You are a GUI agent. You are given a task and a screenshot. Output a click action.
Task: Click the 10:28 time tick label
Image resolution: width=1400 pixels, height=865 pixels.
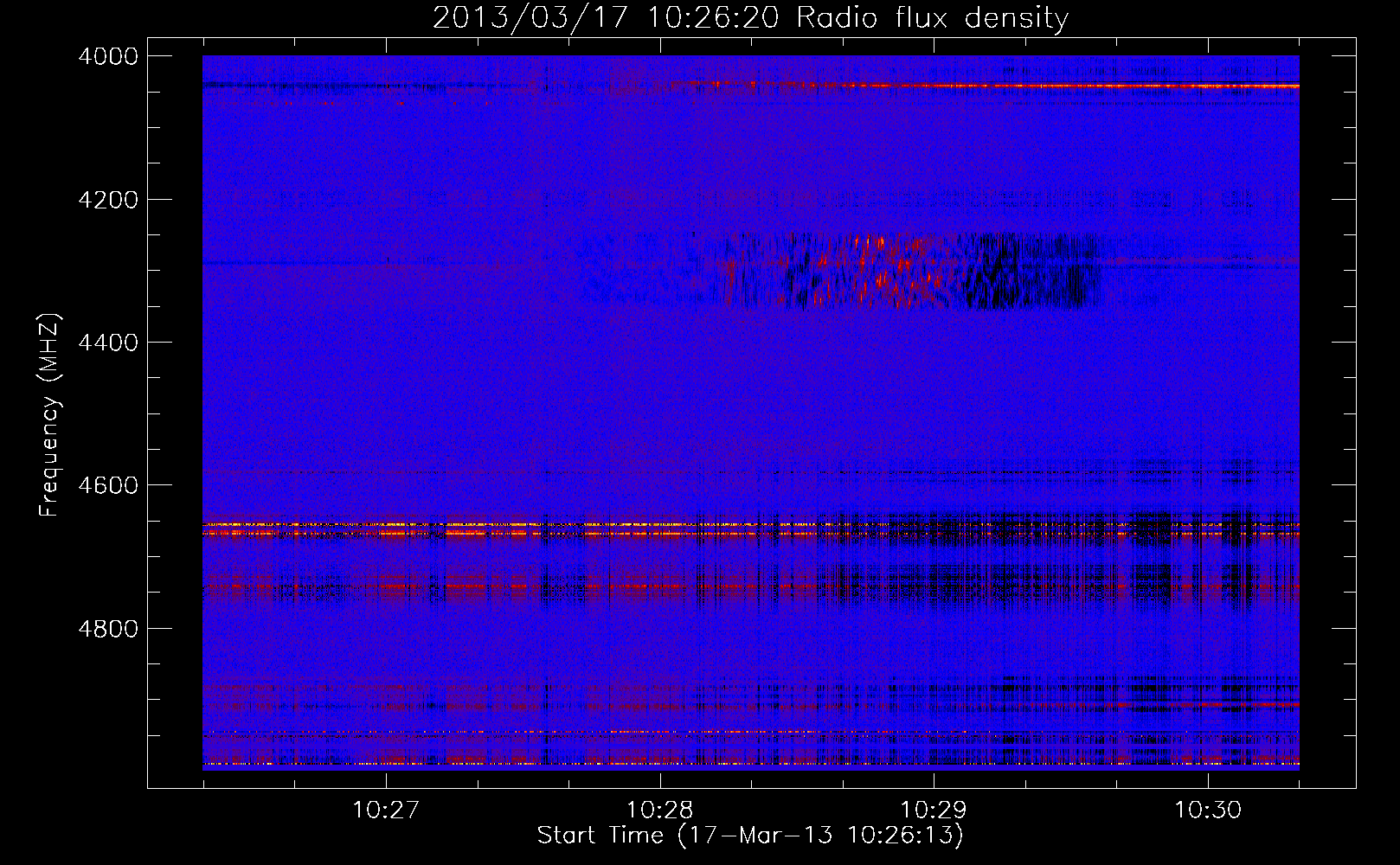point(660,811)
